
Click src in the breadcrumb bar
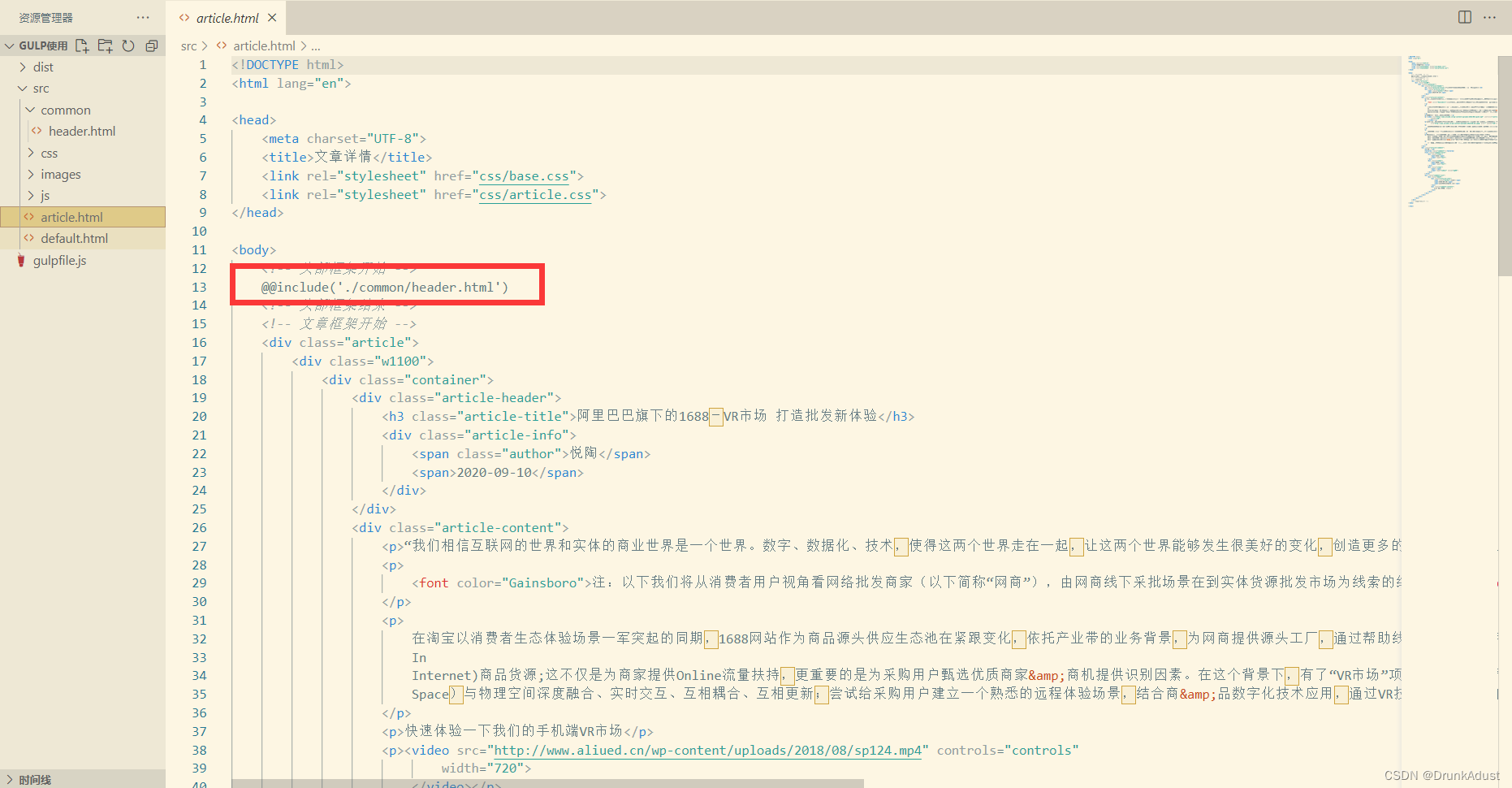[x=188, y=45]
